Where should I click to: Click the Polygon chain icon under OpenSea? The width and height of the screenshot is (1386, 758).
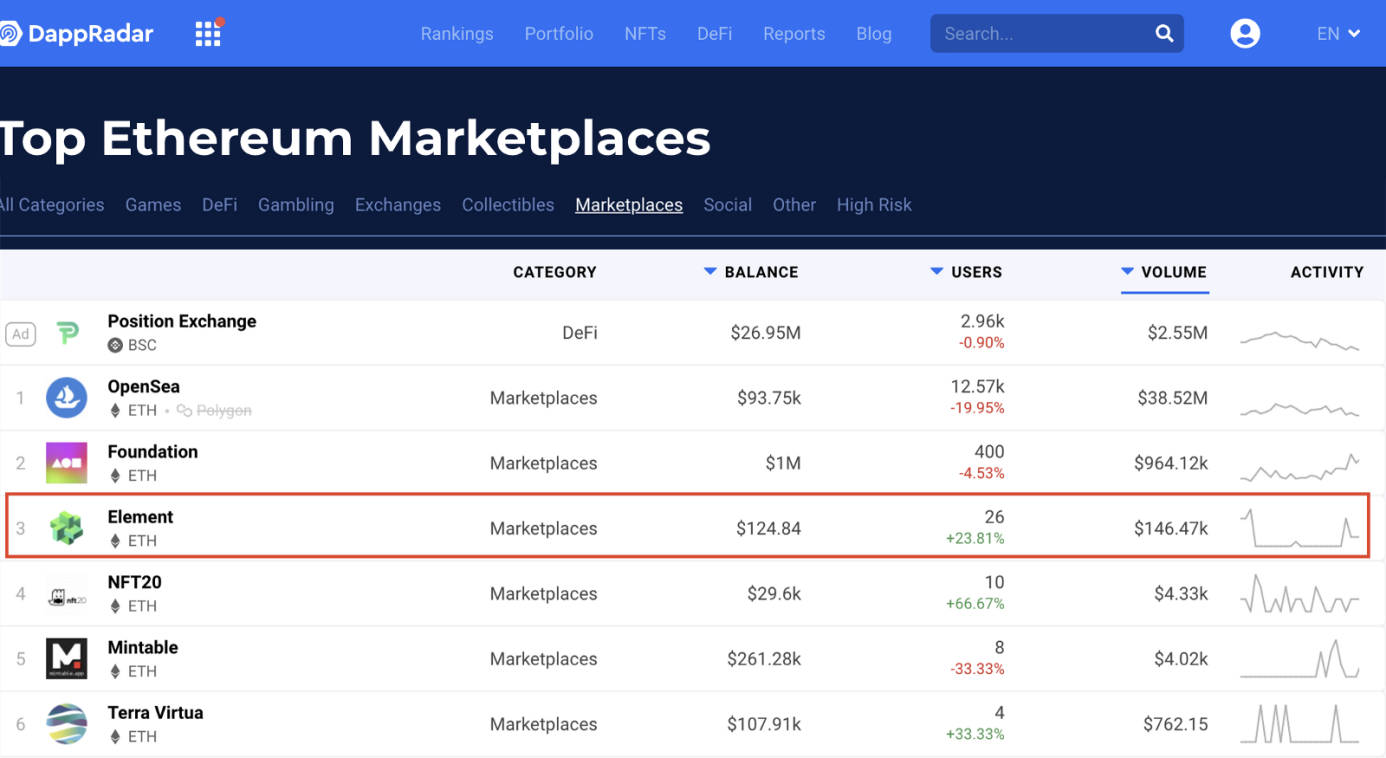(x=184, y=410)
